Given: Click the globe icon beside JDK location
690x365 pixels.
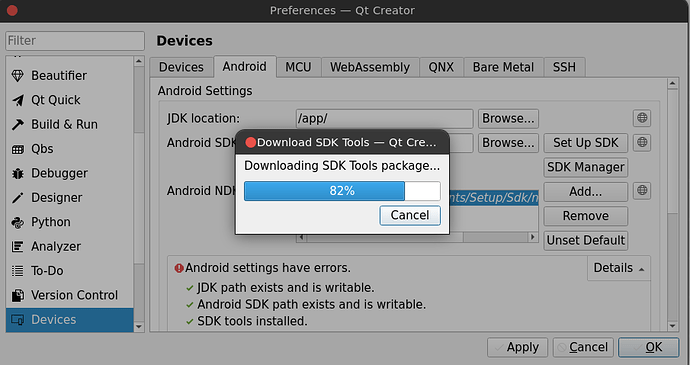Looking at the screenshot, I should [642, 118].
